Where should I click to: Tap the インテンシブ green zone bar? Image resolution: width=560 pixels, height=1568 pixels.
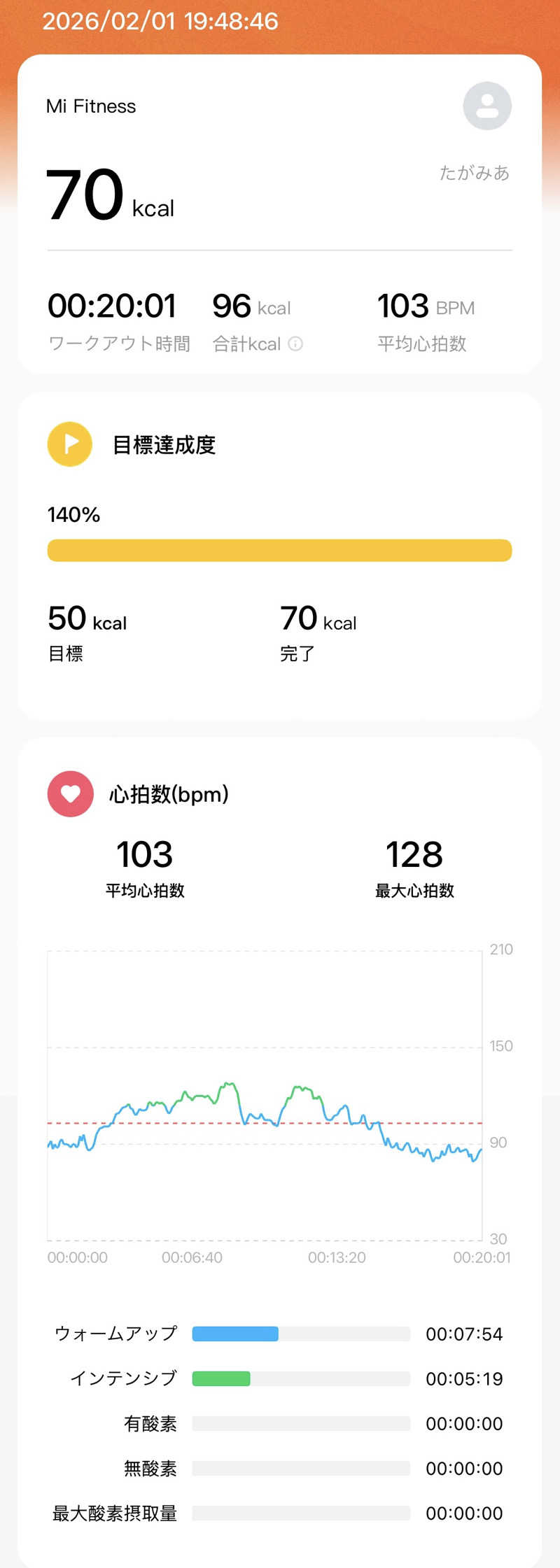tap(221, 1378)
